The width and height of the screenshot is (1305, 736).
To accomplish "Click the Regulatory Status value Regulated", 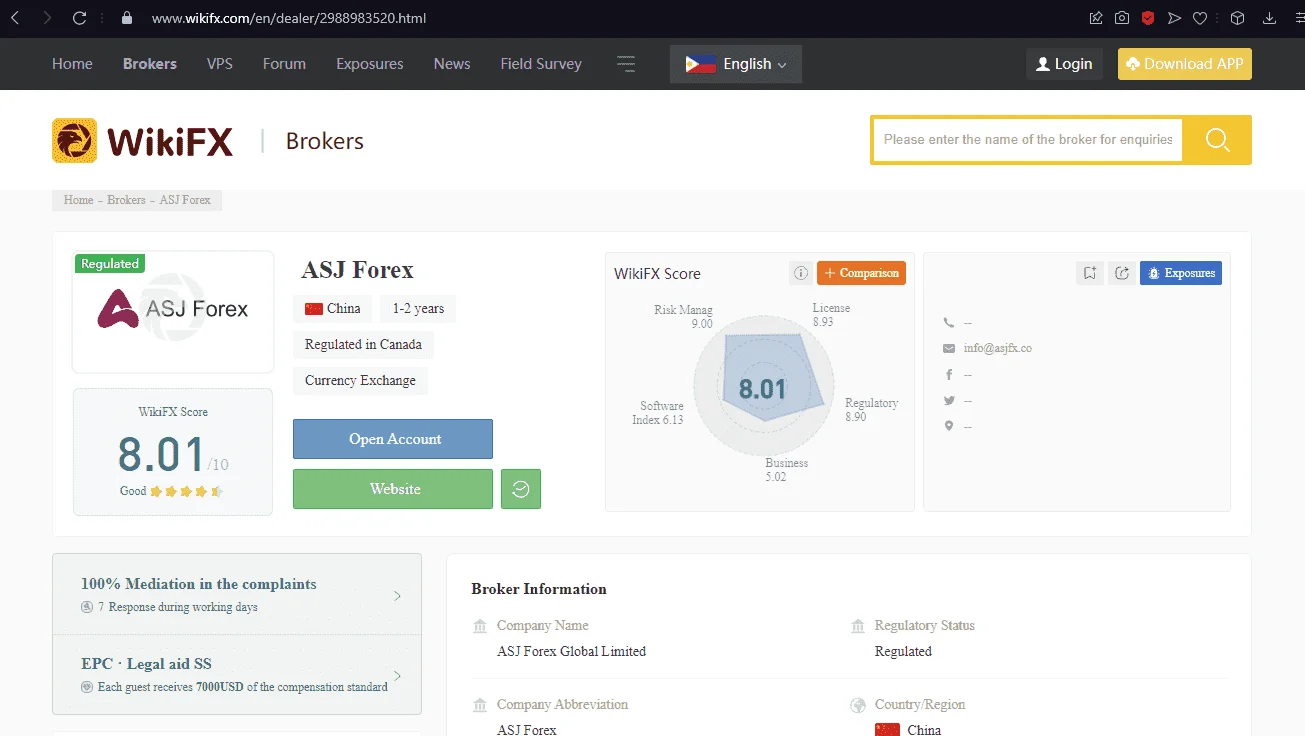I will (x=903, y=651).
